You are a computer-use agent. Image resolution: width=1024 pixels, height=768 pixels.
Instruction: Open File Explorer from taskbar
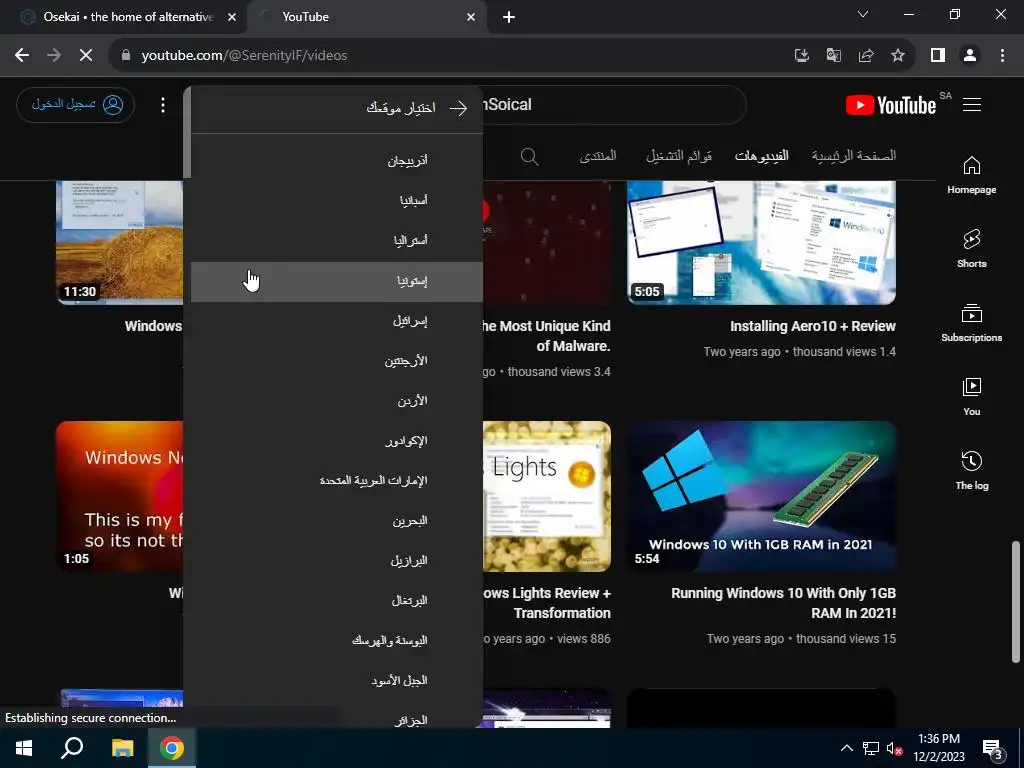click(122, 748)
